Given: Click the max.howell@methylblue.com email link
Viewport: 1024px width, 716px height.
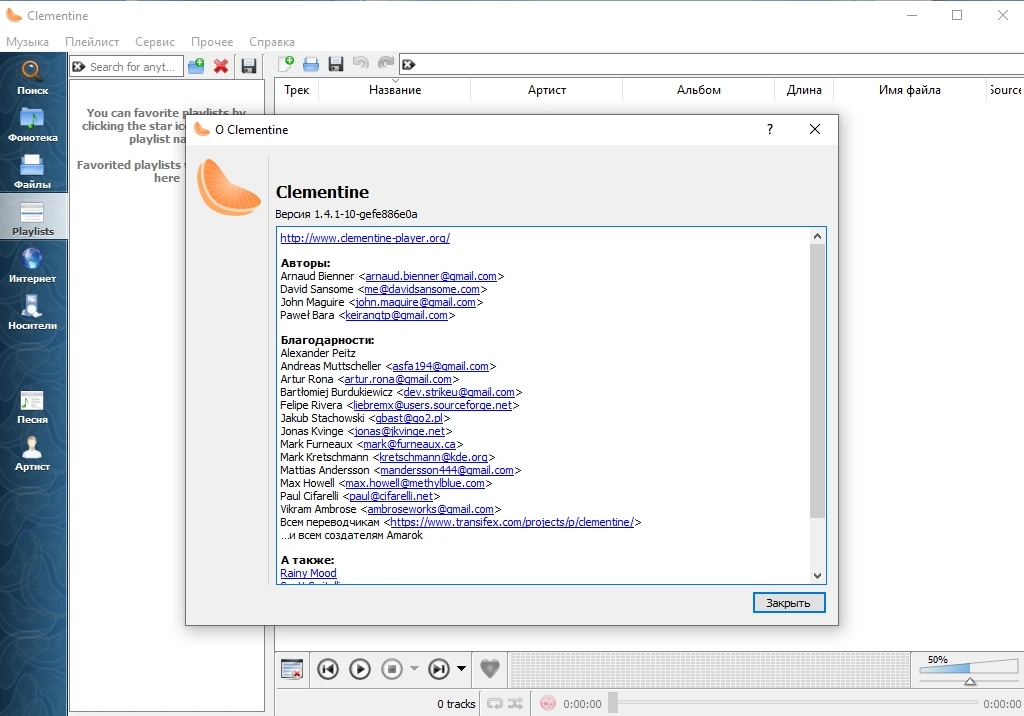Looking at the screenshot, I should pyautogui.click(x=415, y=483).
